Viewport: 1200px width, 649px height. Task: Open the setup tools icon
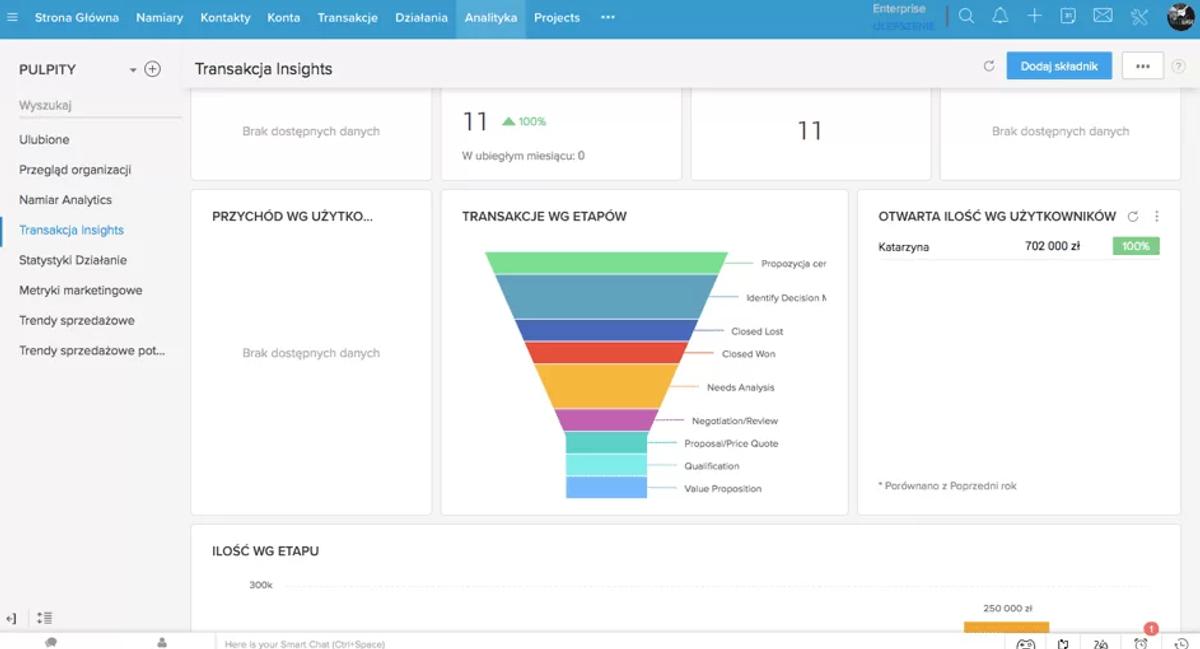tap(1139, 17)
